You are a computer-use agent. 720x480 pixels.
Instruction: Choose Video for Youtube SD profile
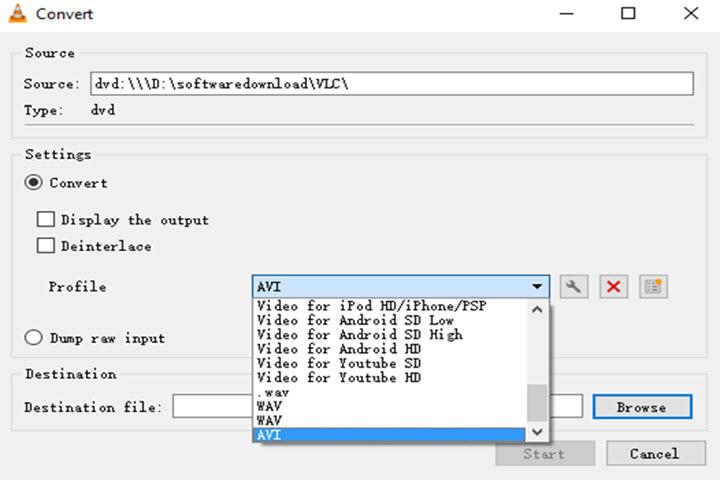[388, 363]
